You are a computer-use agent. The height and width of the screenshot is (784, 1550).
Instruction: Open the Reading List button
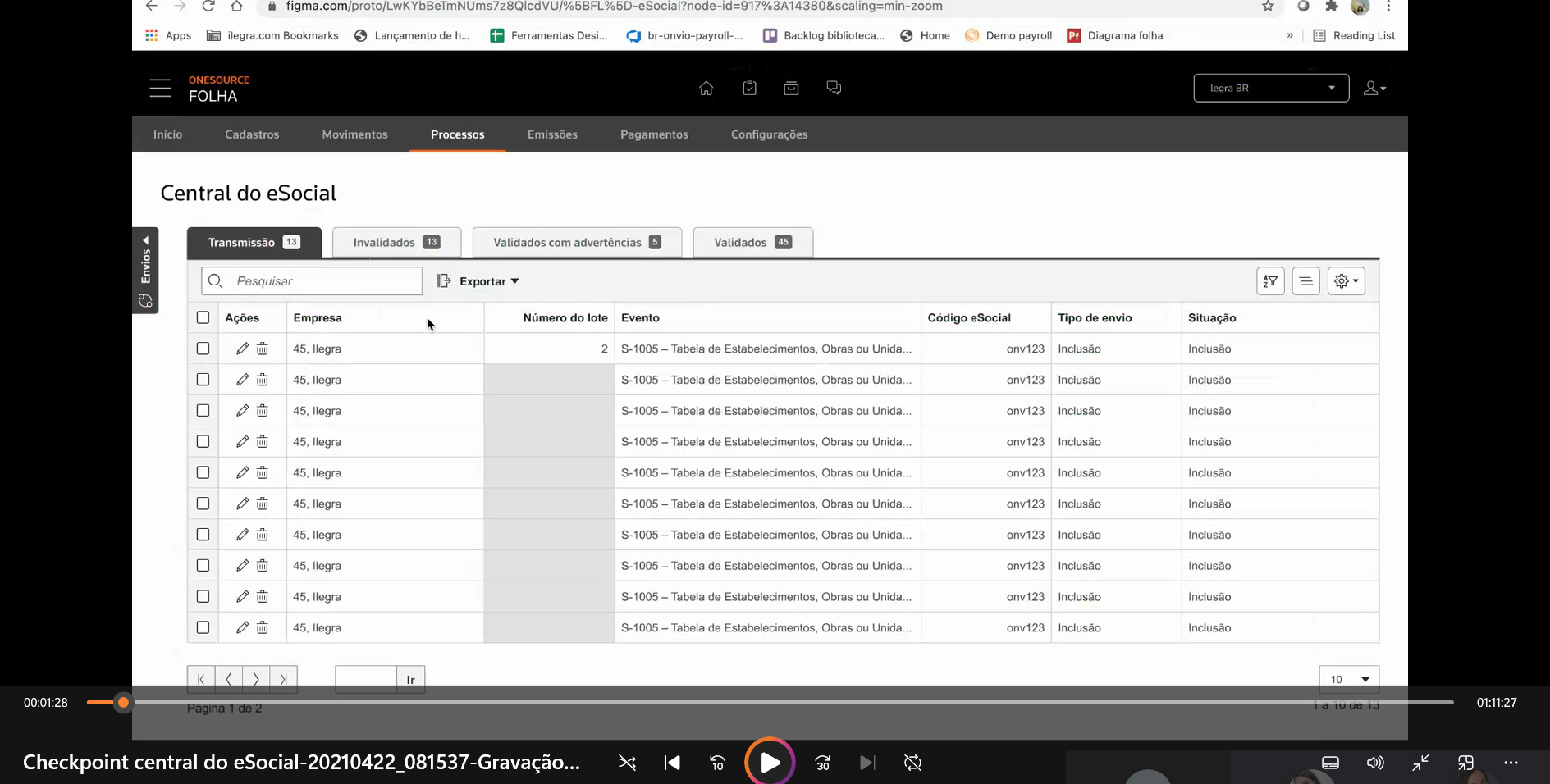click(1354, 35)
